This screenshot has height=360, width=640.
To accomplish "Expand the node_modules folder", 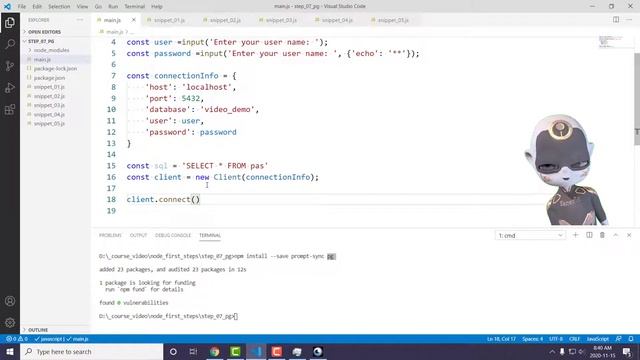I will click(51, 50).
